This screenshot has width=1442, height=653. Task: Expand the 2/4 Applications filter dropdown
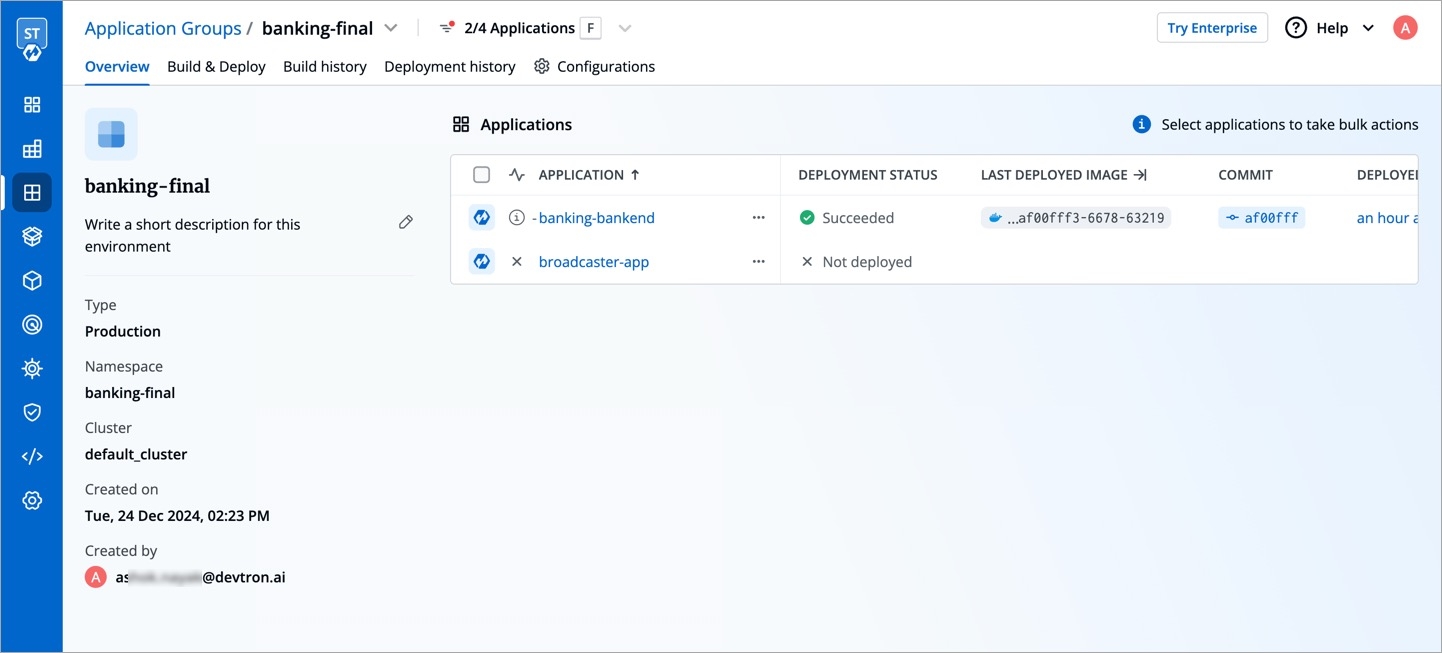point(625,28)
